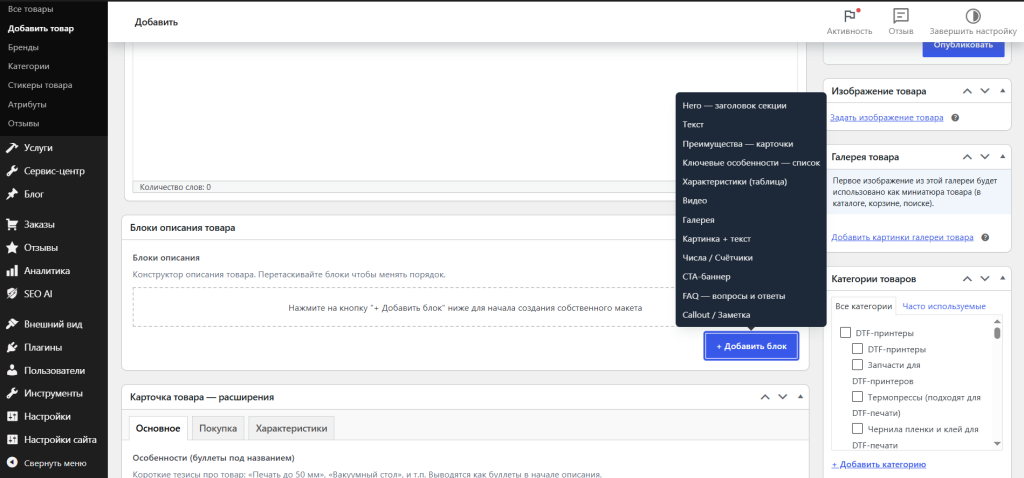
Task: Collapse the Категории товаров panel
Action: pos(1002,279)
